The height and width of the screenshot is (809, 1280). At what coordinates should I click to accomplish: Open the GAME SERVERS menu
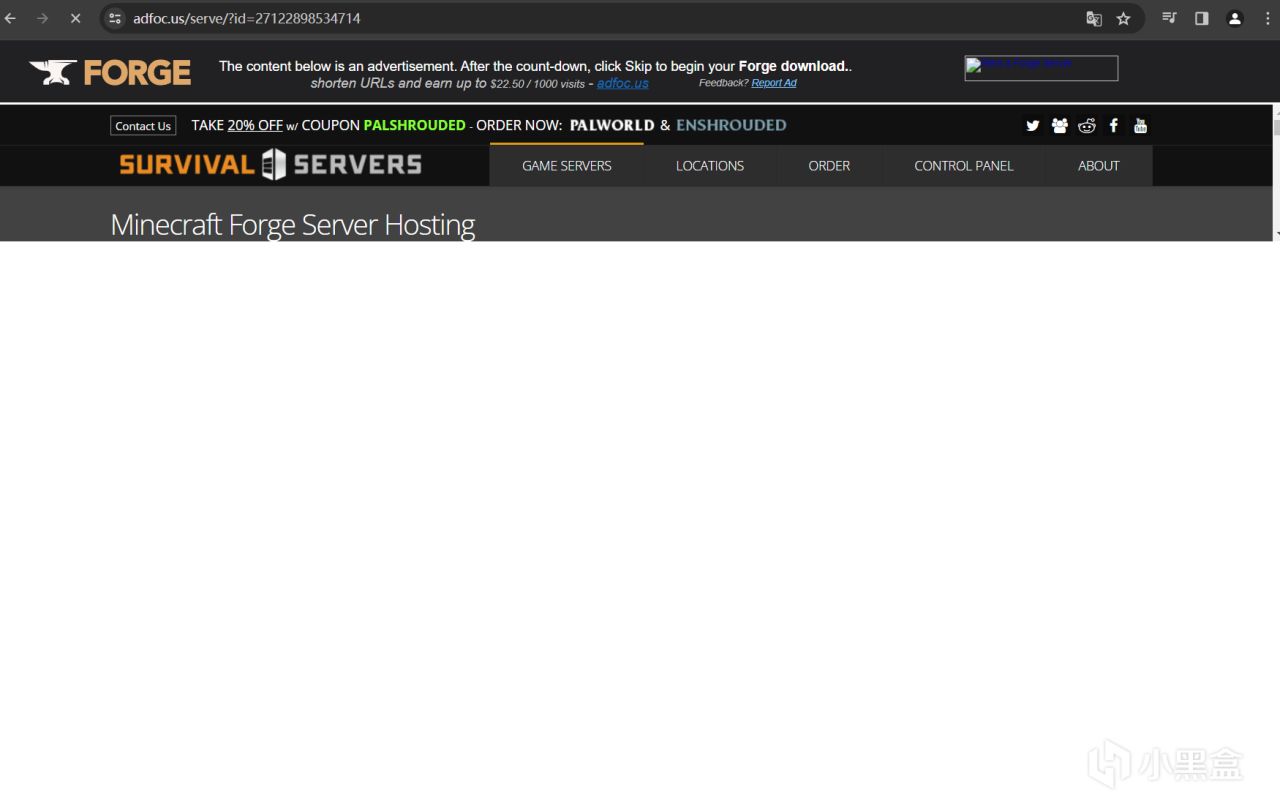(x=567, y=166)
